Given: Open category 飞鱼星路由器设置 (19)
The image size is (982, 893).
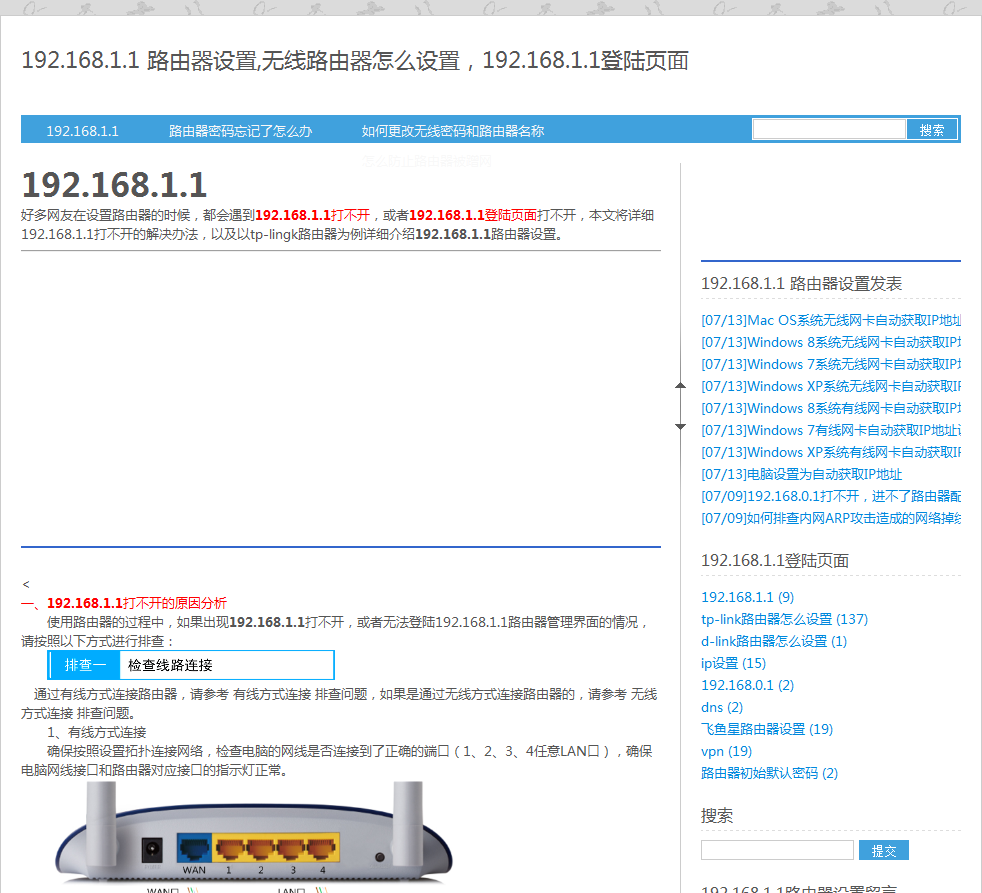Looking at the screenshot, I should [767, 729].
